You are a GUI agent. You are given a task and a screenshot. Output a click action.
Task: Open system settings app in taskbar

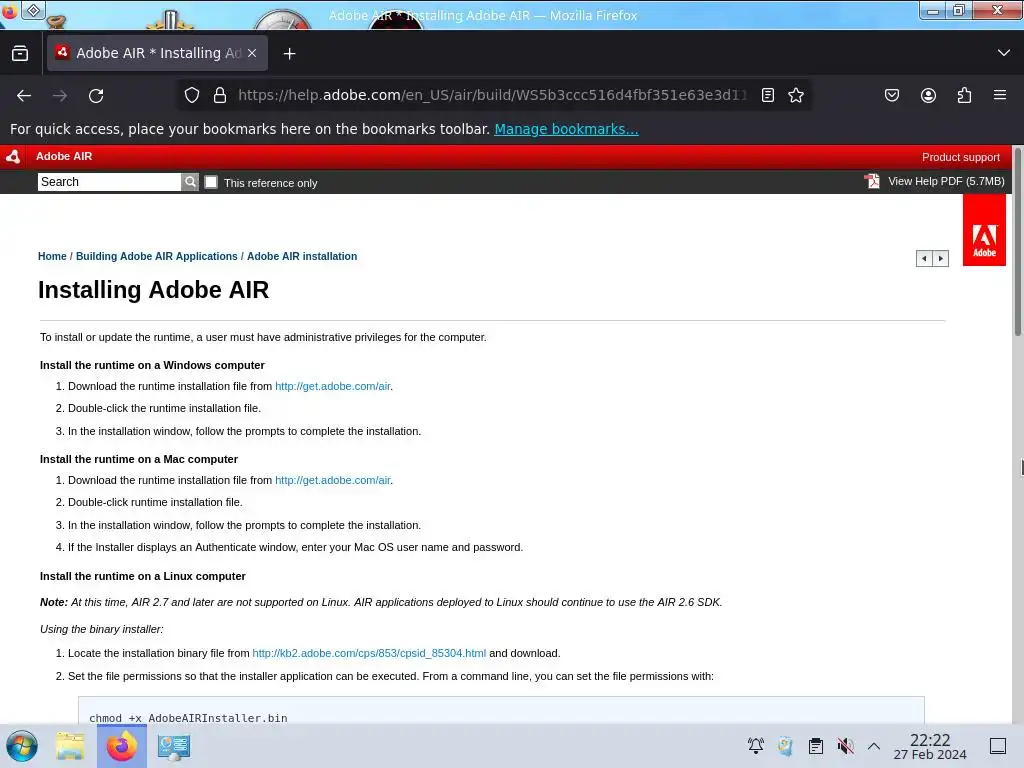174,746
